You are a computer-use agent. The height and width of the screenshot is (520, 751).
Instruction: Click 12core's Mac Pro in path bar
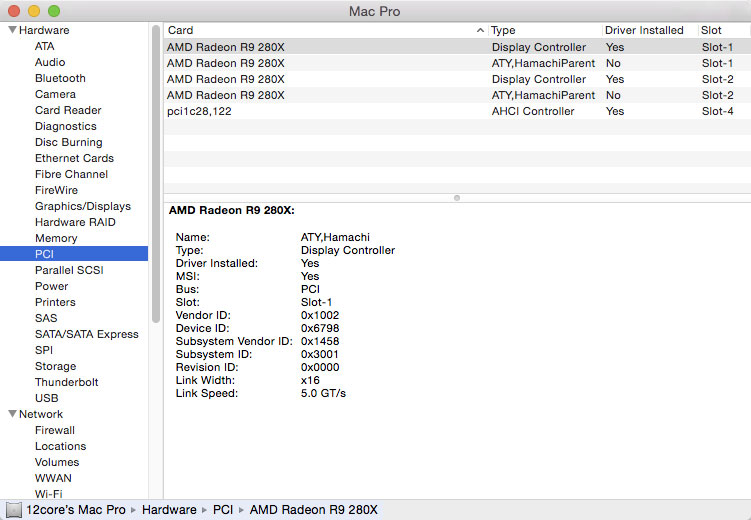click(76, 510)
